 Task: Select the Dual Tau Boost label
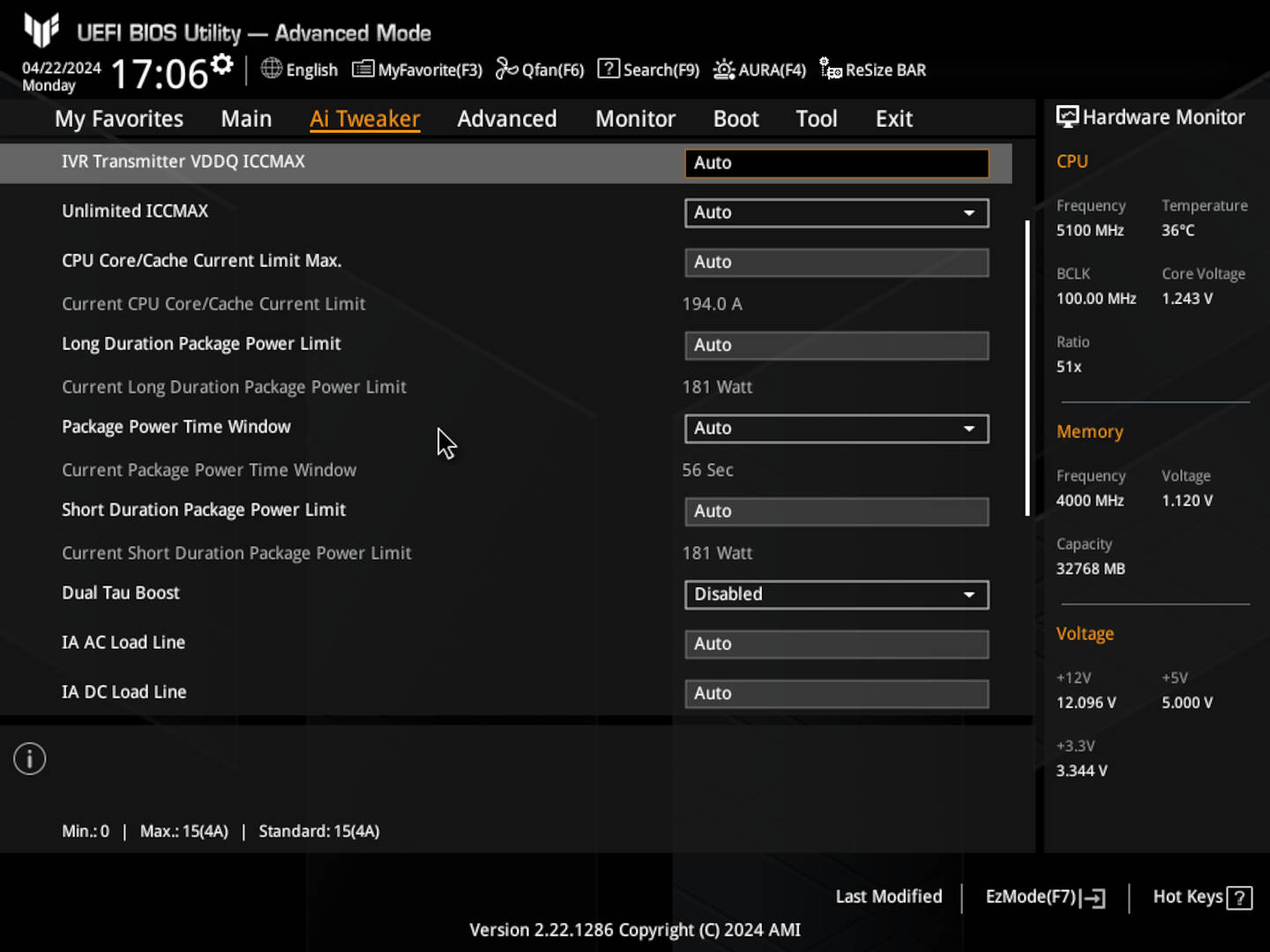(121, 592)
